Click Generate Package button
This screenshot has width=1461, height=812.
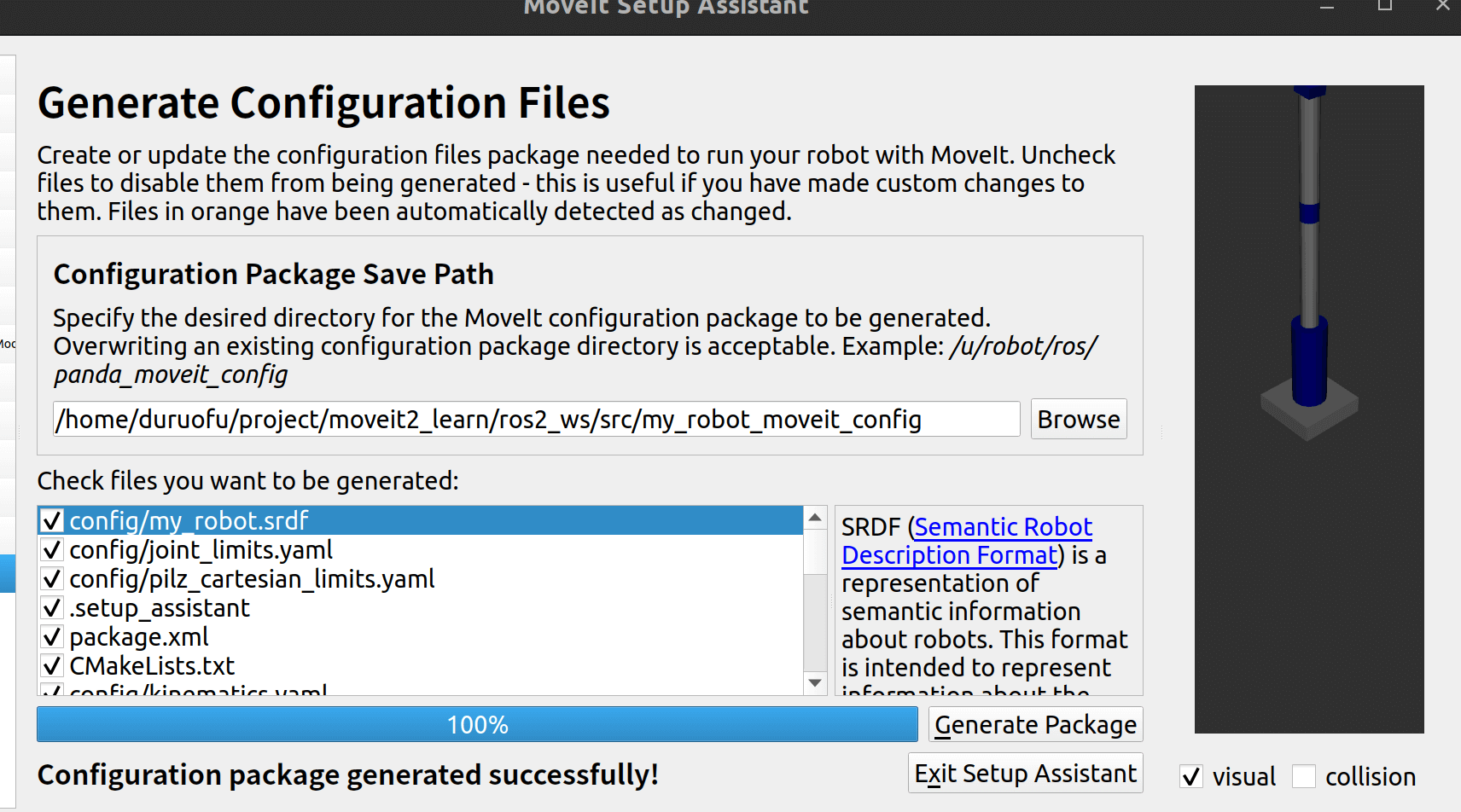coord(1035,724)
